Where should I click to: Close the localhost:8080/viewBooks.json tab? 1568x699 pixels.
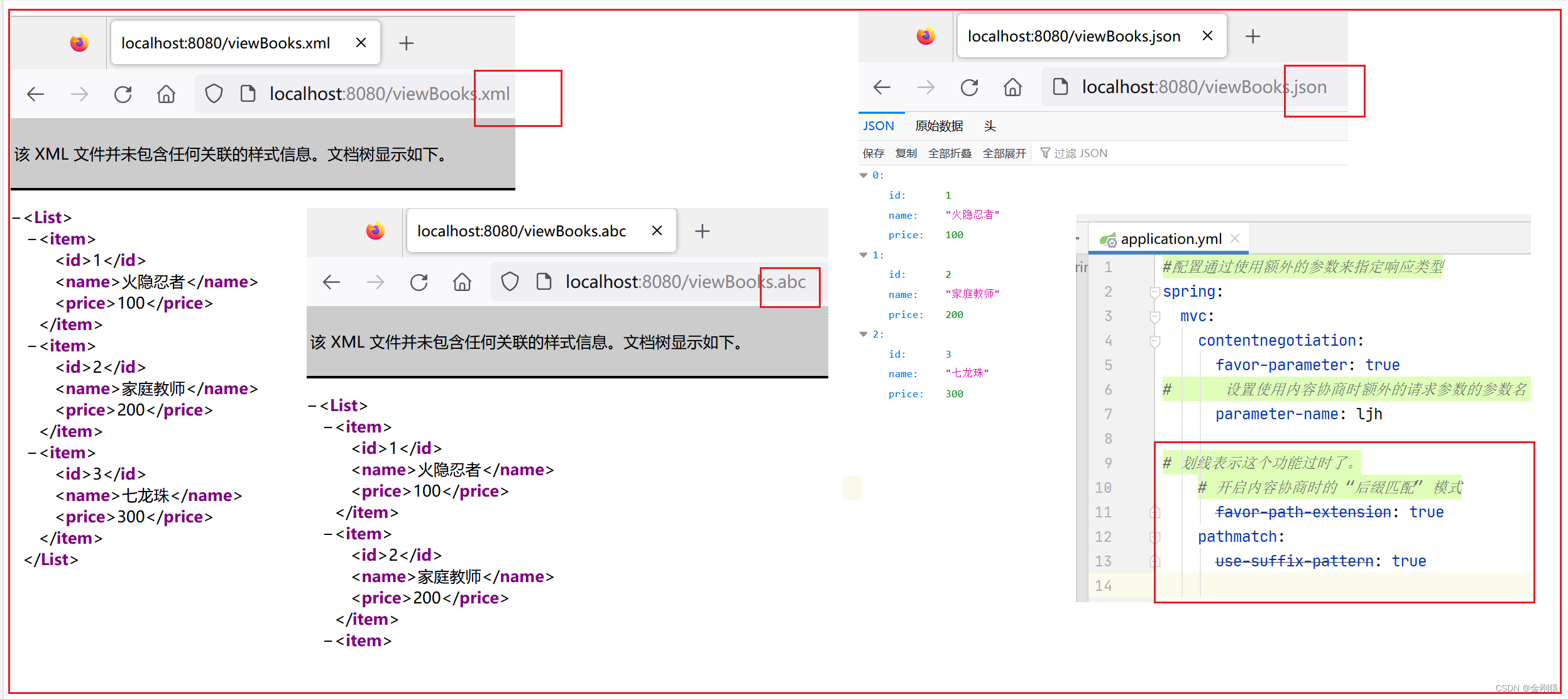(x=1207, y=36)
